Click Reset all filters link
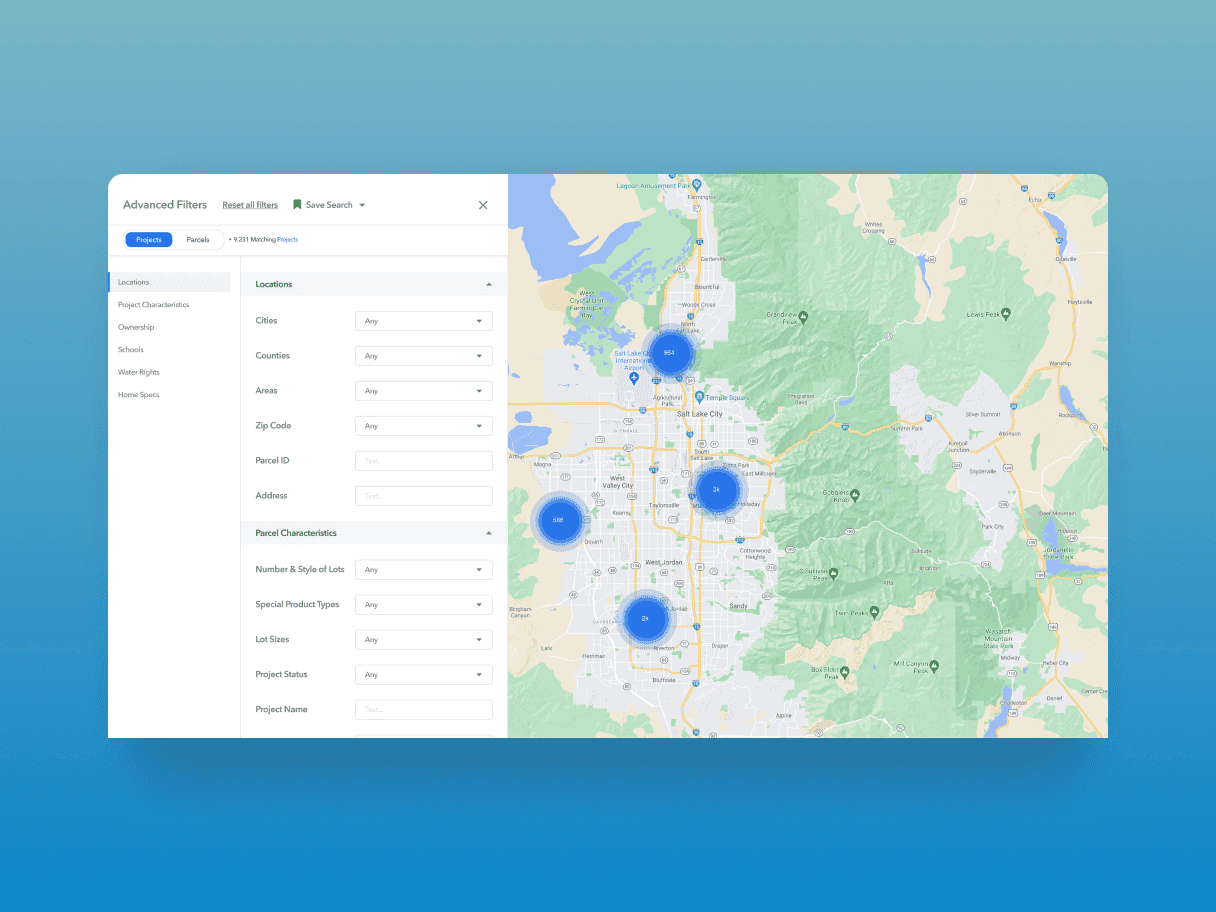This screenshot has width=1216, height=912. pos(250,205)
